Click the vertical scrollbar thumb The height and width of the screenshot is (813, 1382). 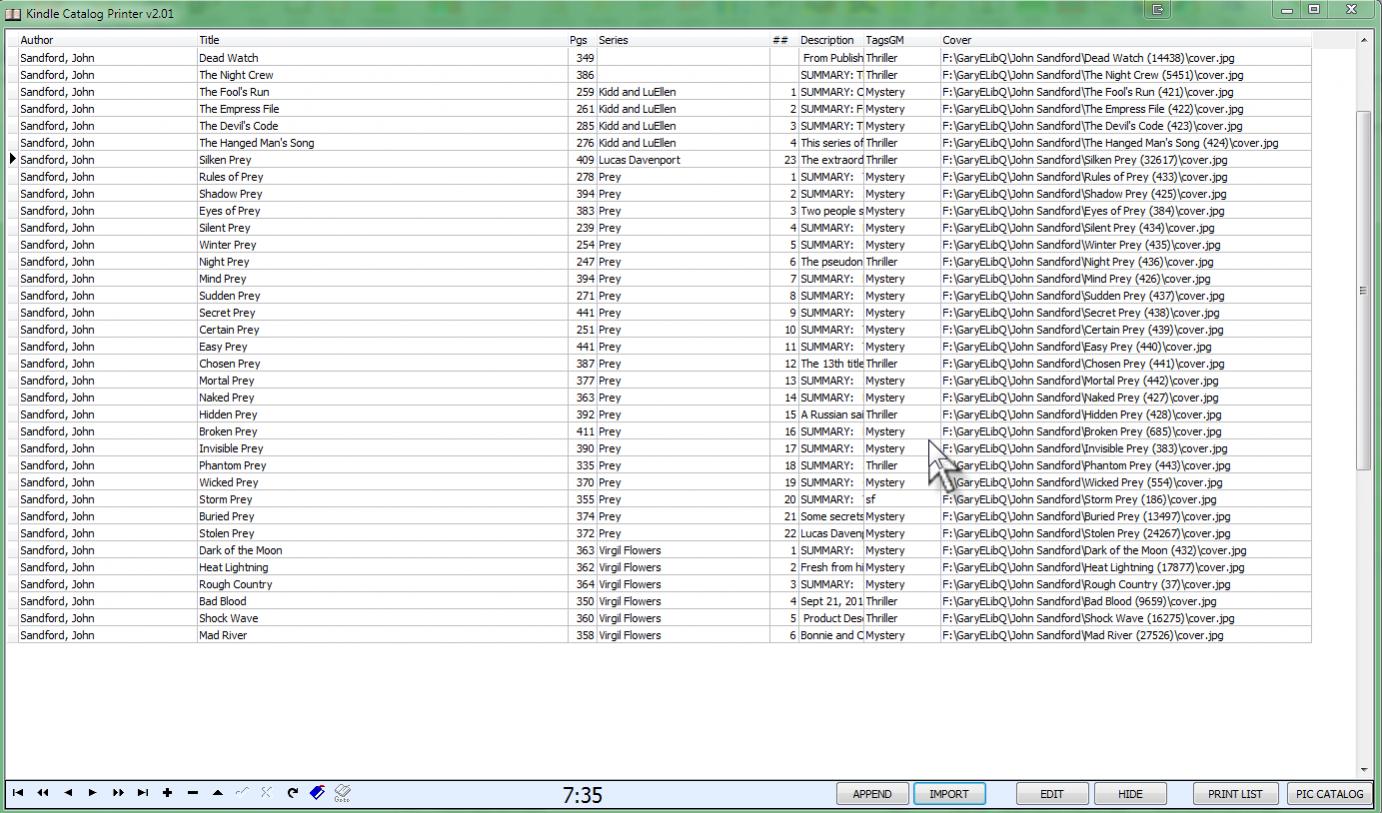click(1364, 290)
